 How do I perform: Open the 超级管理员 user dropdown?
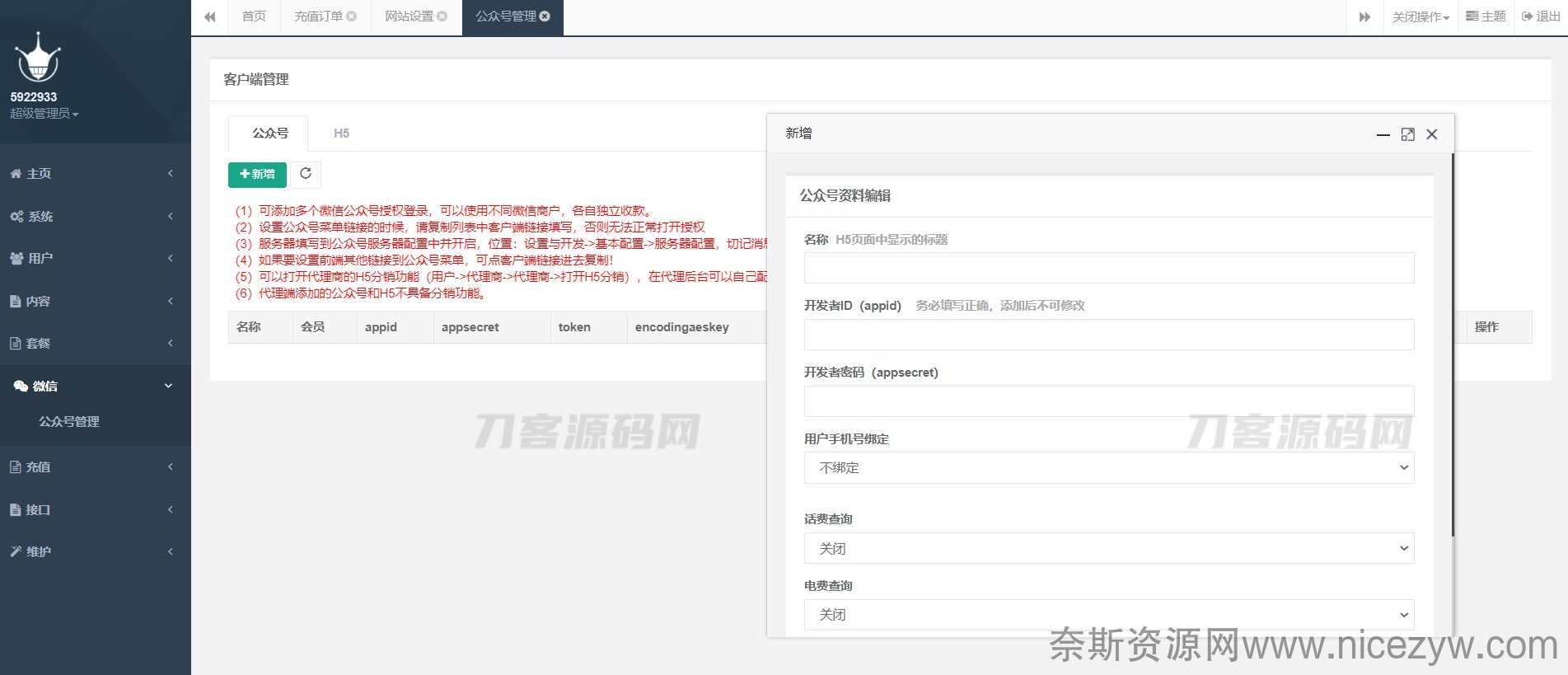point(44,113)
